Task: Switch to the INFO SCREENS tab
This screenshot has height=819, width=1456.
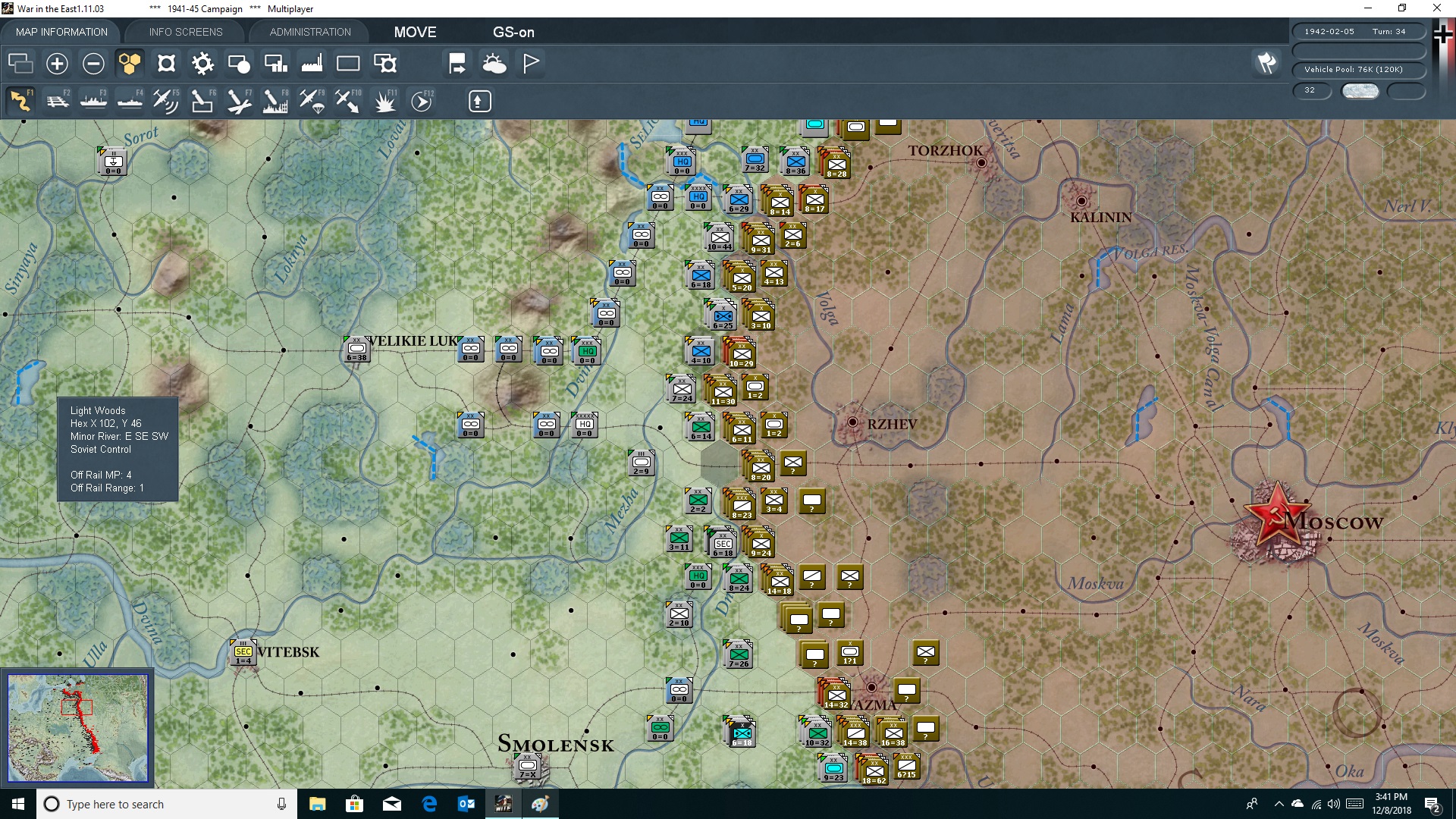Action: tap(186, 32)
